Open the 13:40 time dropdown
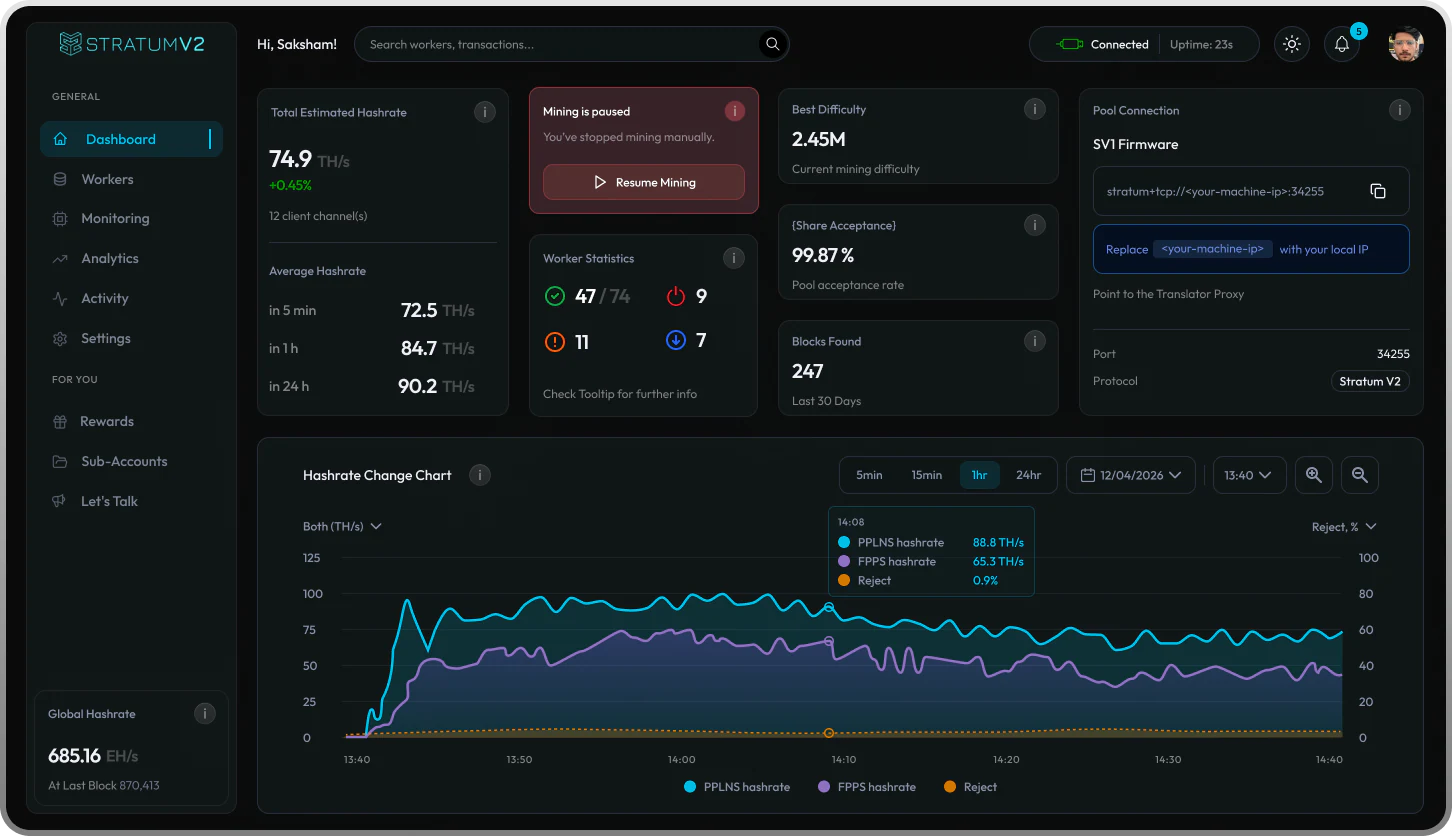Screen dimensions: 1452x836 pyautogui.click(x=1249, y=475)
